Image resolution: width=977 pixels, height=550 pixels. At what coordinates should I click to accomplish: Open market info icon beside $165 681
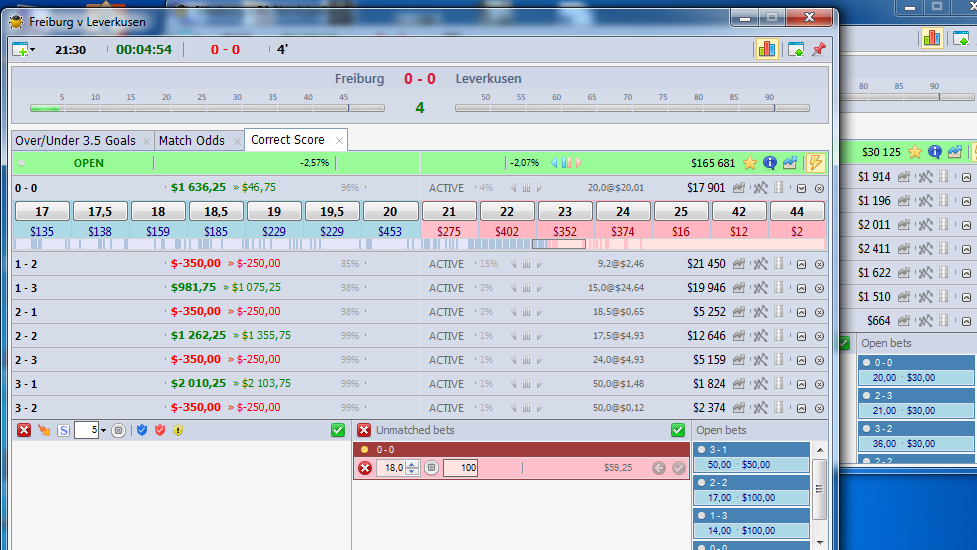click(x=770, y=163)
